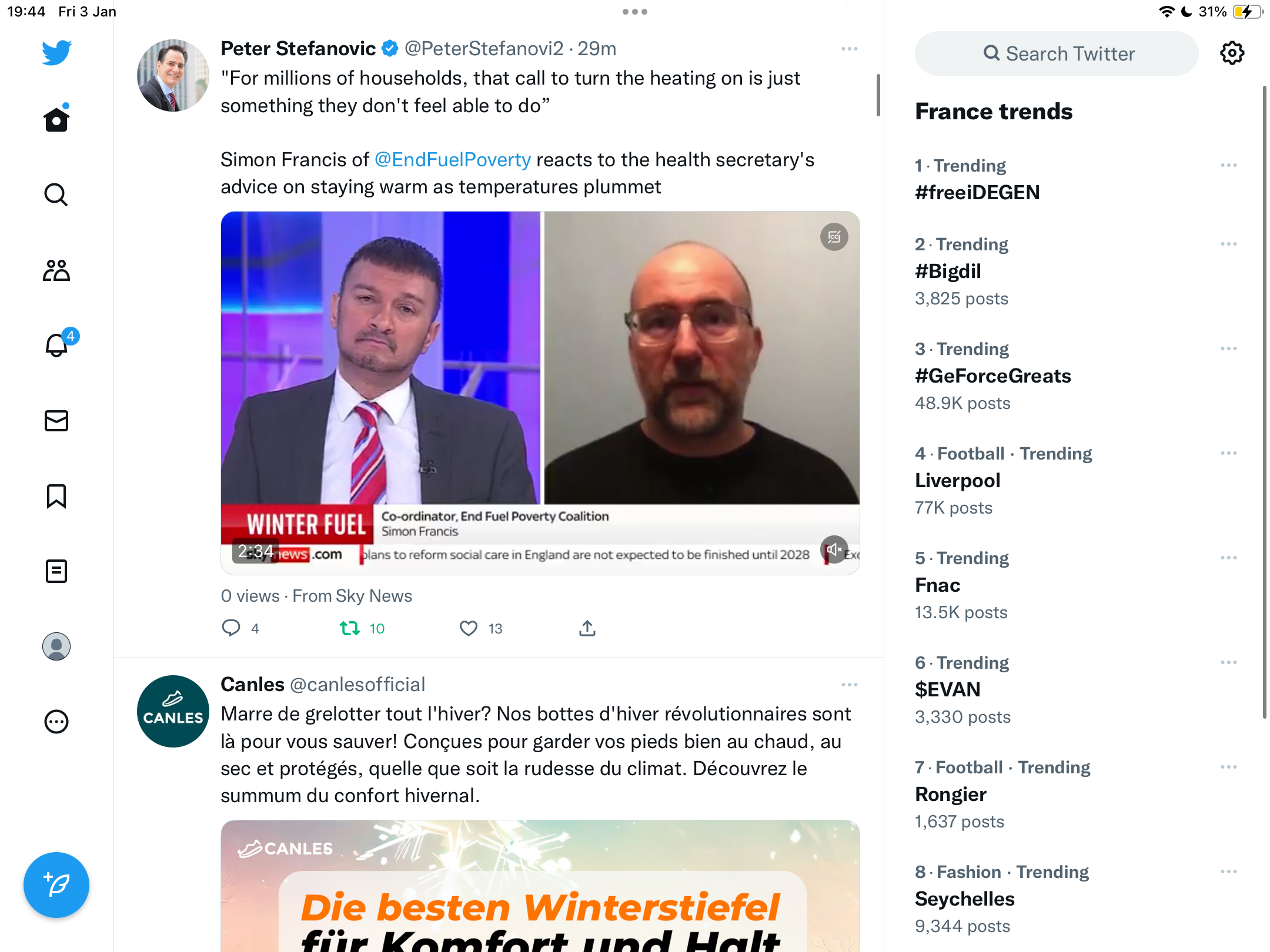1270x952 pixels.
Task: Open Lists icon in sidebar
Action: point(56,571)
